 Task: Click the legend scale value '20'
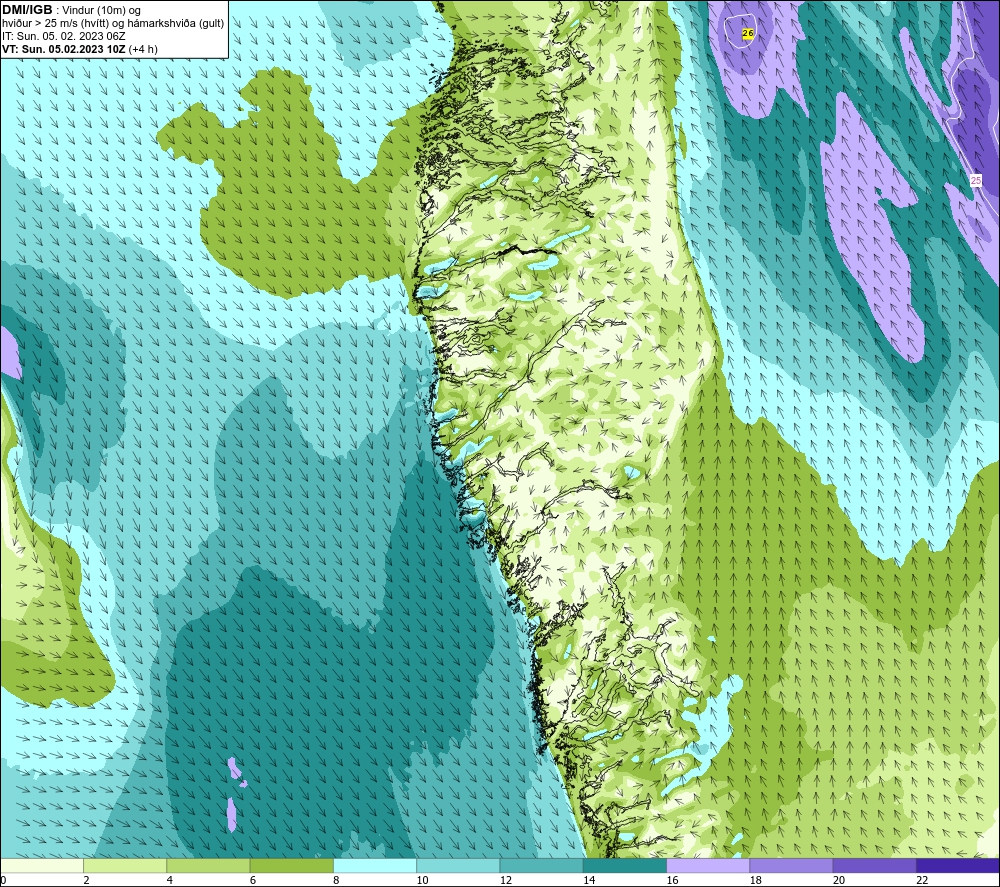coord(839,880)
